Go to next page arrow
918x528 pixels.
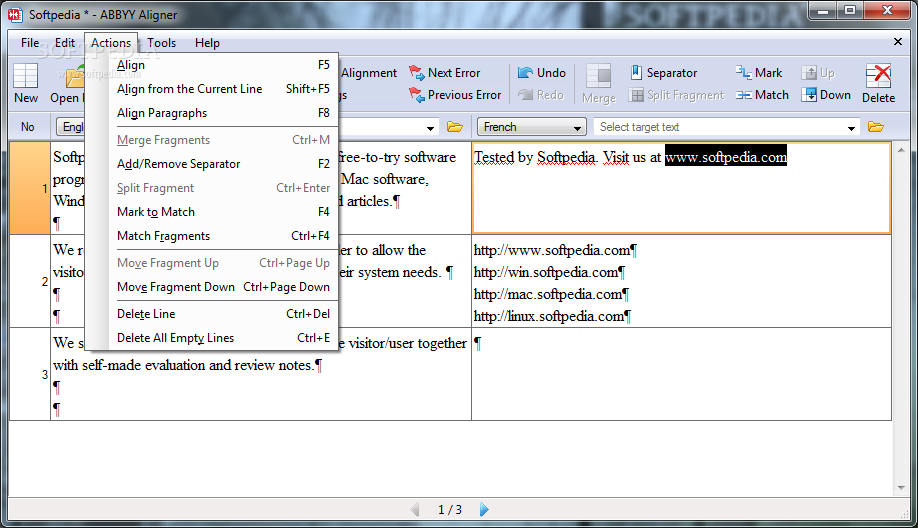[484, 510]
